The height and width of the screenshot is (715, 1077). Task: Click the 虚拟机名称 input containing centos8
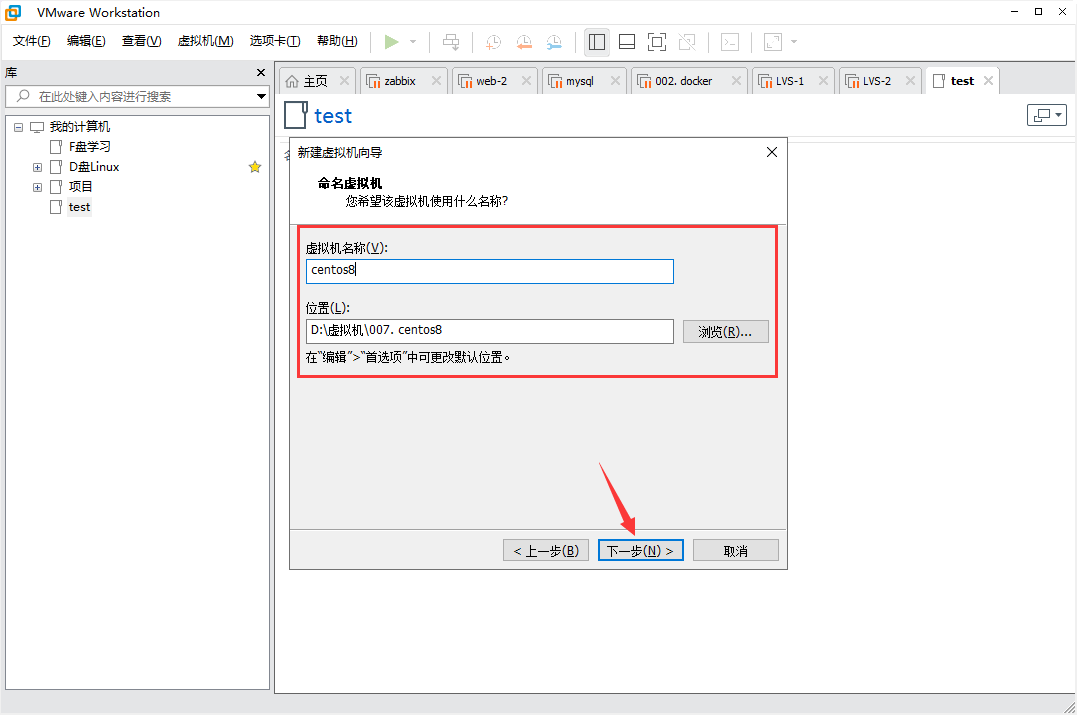click(490, 271)
